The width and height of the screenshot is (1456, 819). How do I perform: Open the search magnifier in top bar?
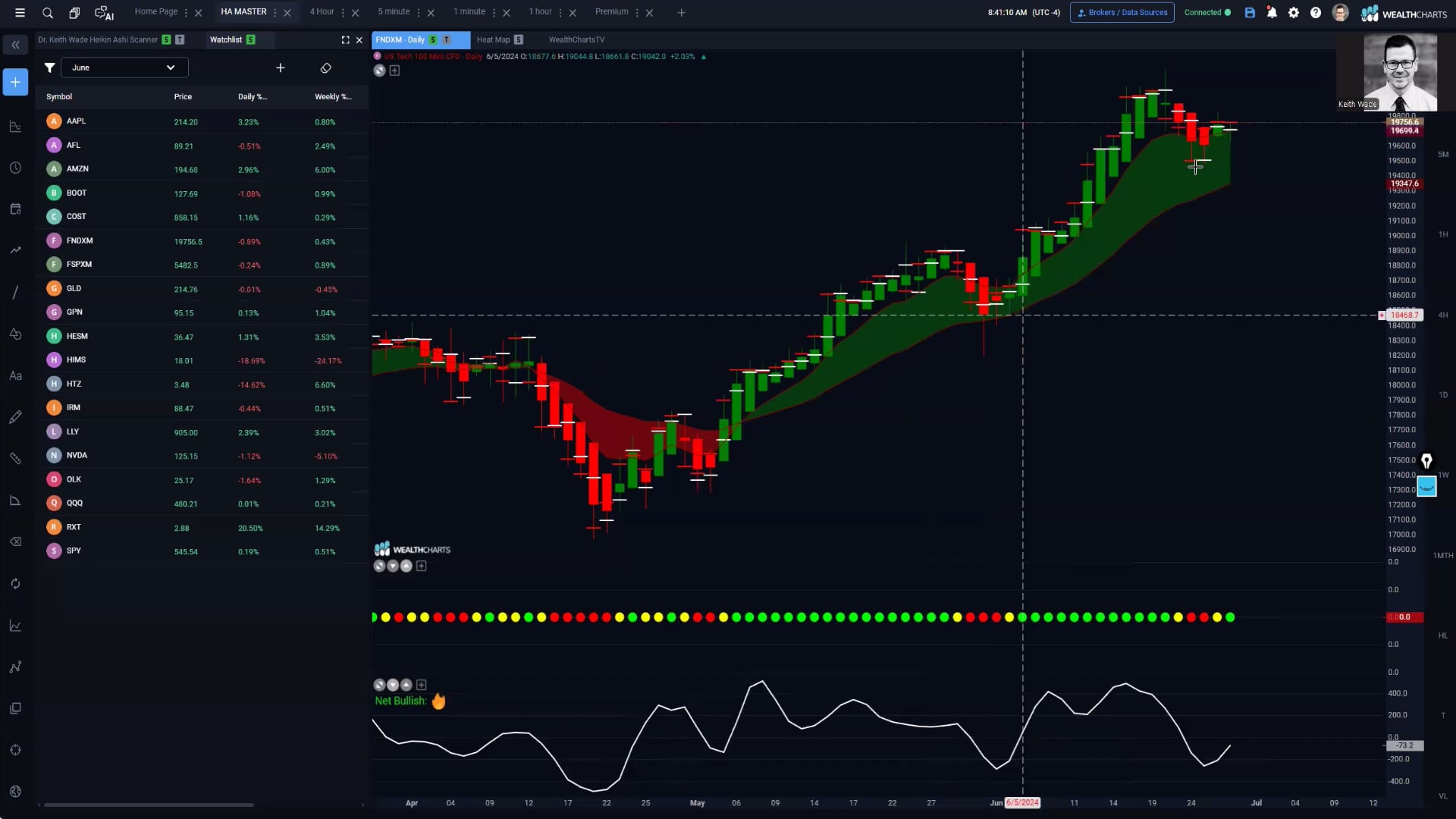pos(48,13)
